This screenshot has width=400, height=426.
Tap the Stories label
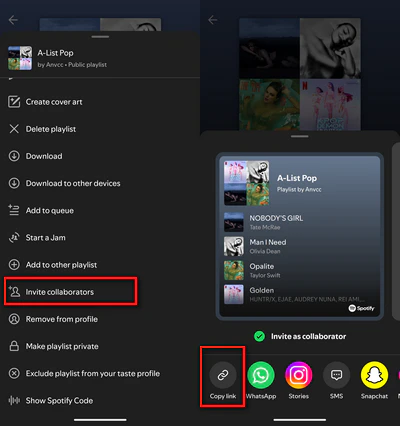click(299, 396)
